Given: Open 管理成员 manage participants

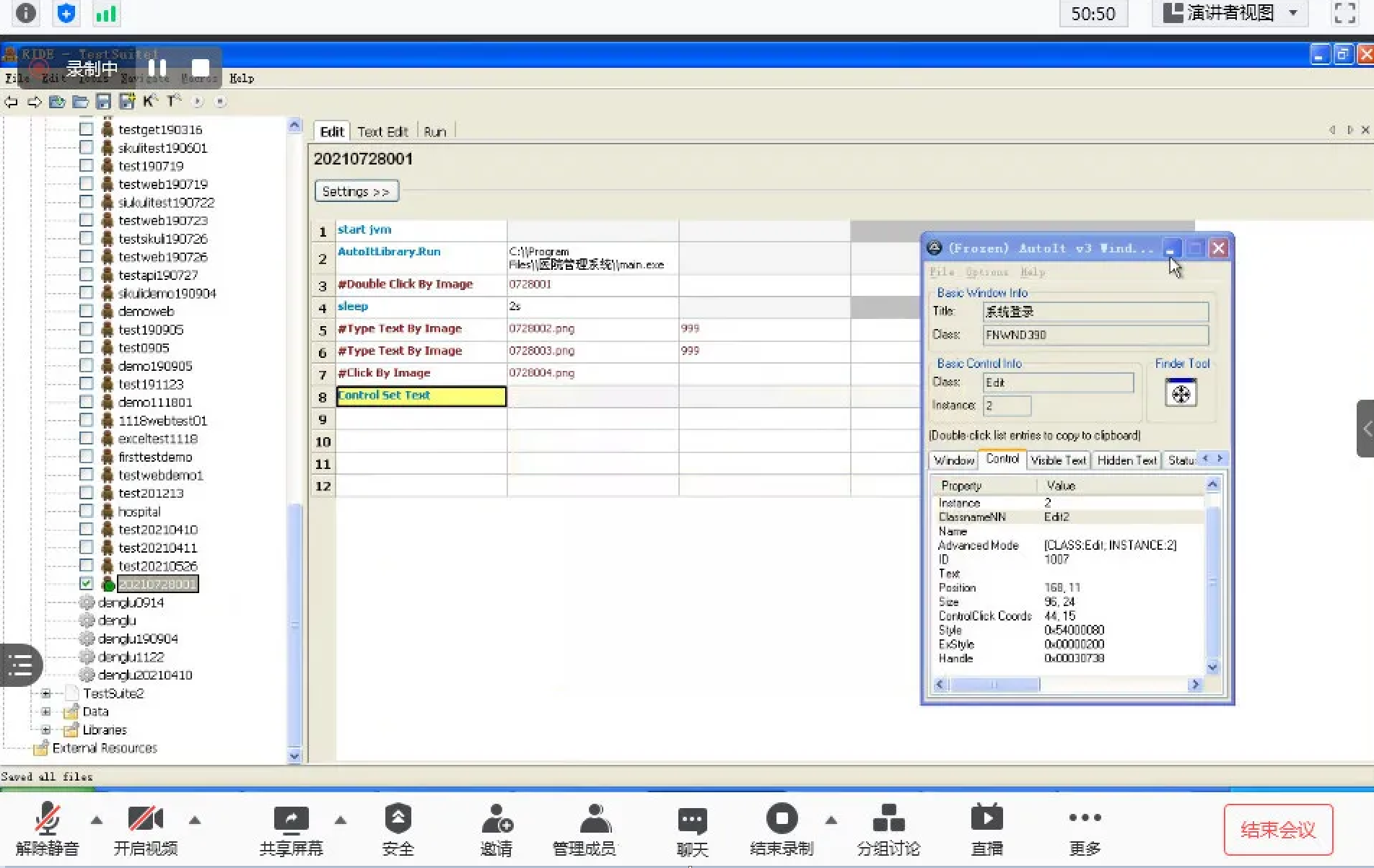Looking at the screenshot, I should (584, 830).
